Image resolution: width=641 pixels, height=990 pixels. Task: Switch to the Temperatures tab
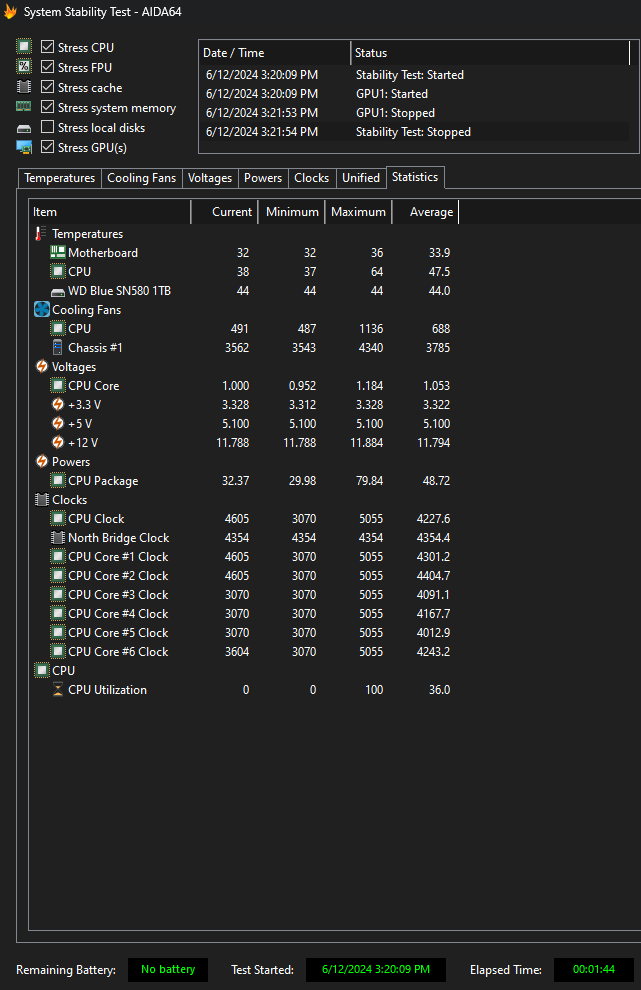tap(60, 178)
